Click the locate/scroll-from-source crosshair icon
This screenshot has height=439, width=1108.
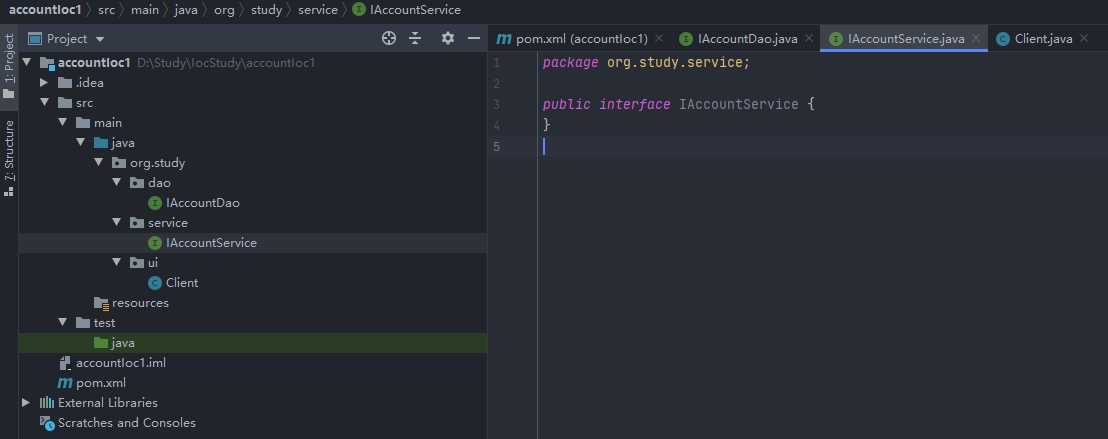click(389, 39)
